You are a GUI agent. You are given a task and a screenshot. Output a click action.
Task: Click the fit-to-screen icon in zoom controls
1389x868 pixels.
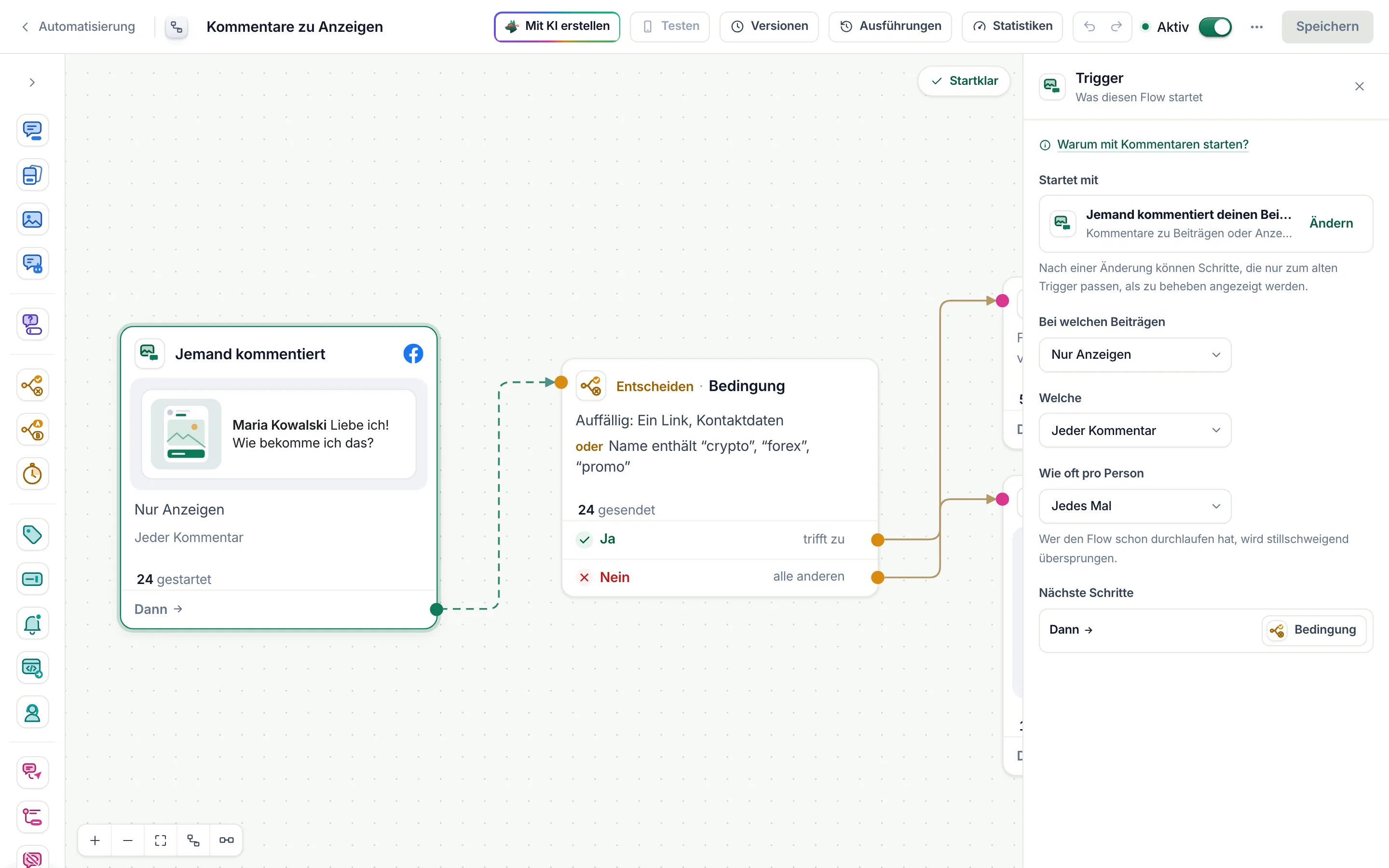pos(161,841)
